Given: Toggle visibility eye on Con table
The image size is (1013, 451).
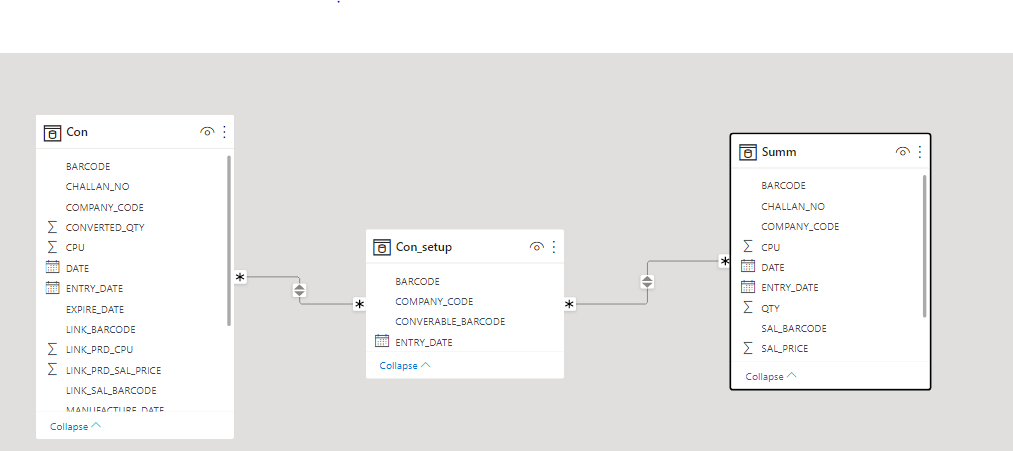Looking at the screenshot, I should point(207,132).
